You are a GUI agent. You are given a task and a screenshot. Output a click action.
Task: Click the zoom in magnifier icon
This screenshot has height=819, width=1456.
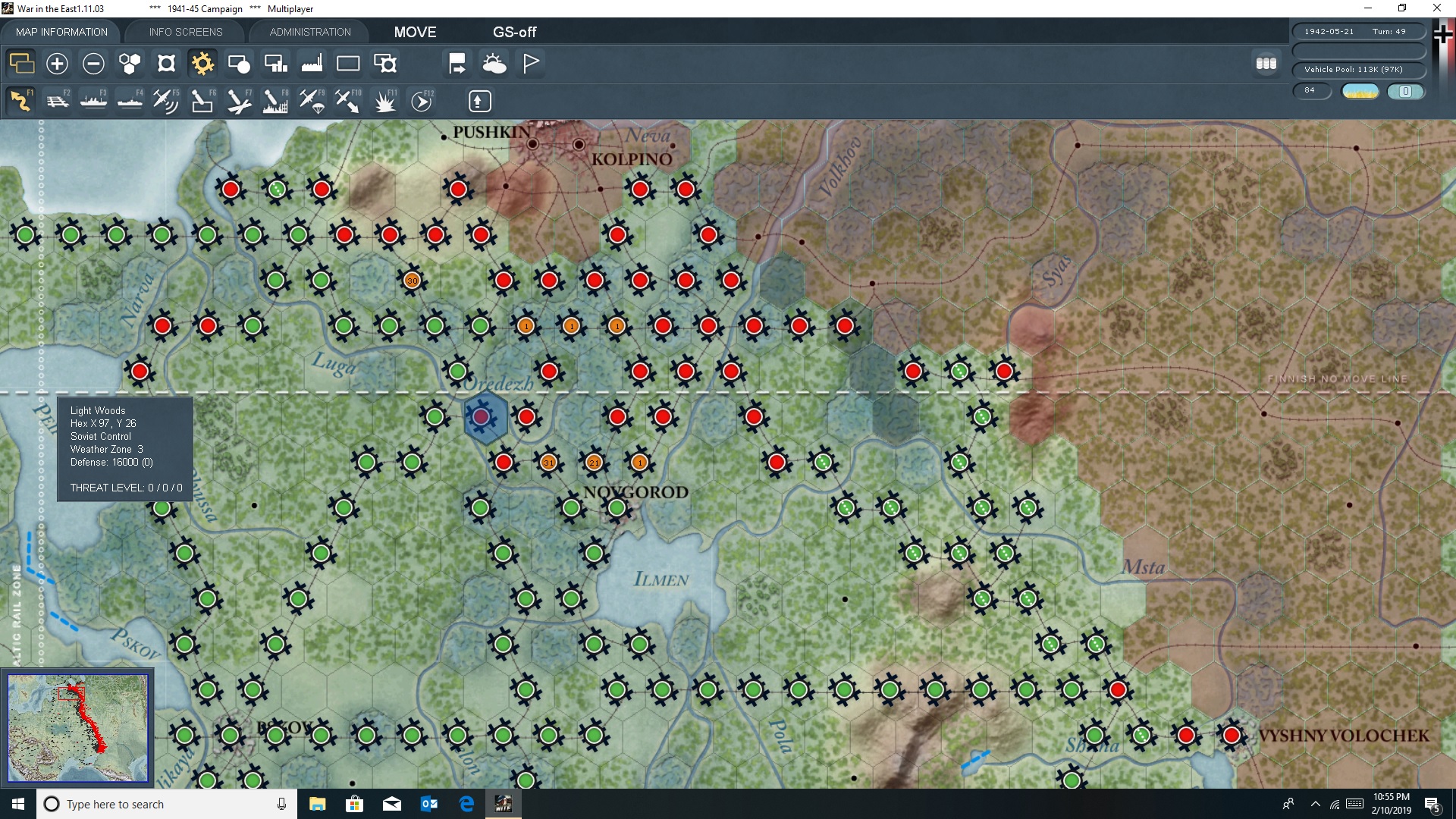[57, 64]
